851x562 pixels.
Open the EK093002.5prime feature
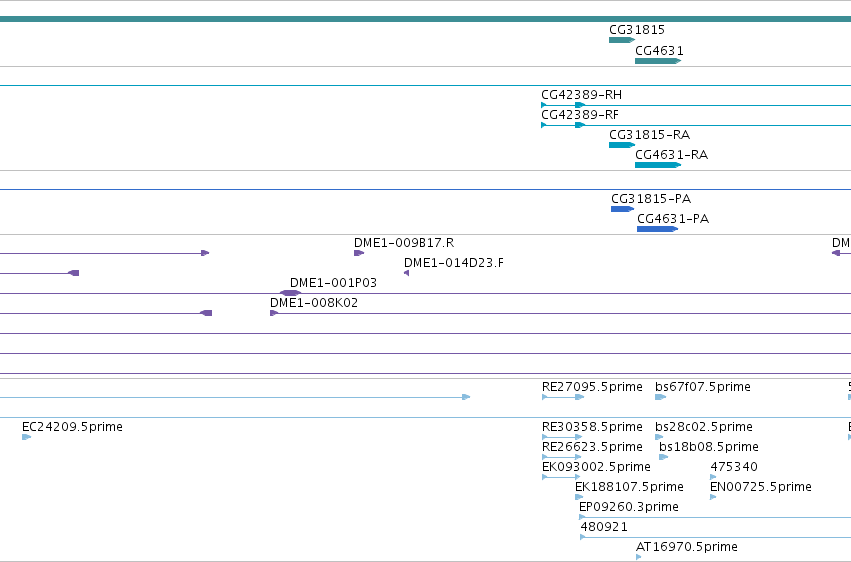point(596,467)
